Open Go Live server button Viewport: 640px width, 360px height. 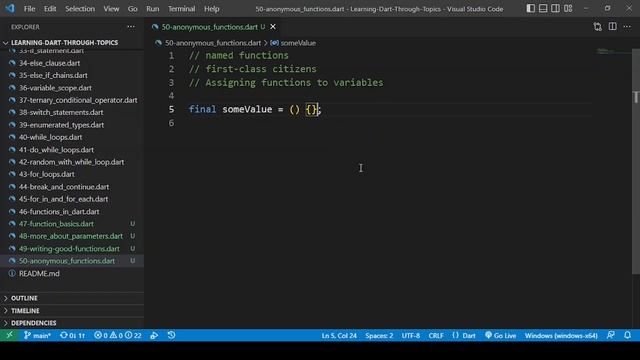pyautogui.click(x=500, y=336)
